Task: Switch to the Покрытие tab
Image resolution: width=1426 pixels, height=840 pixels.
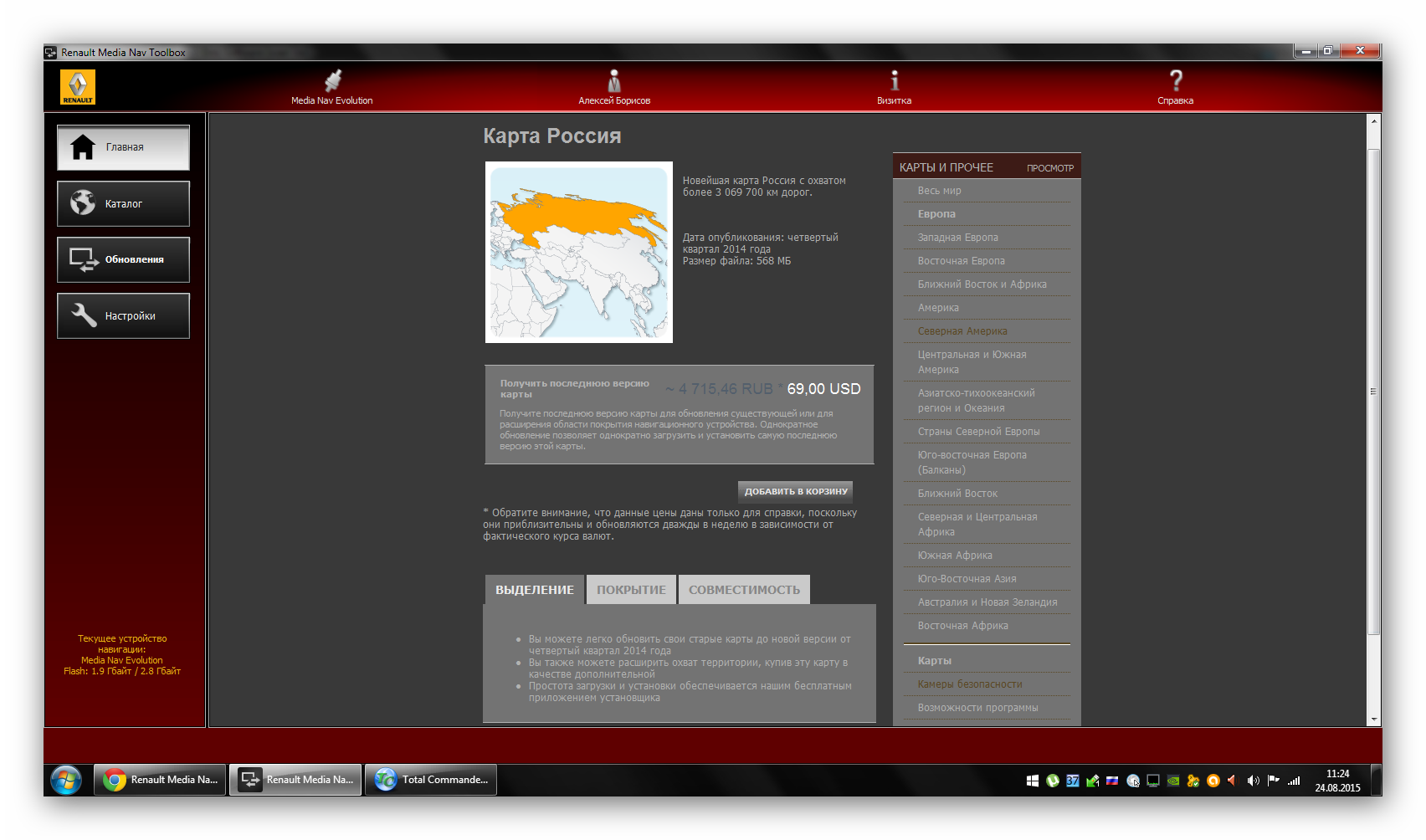Action: pos(631,590)
